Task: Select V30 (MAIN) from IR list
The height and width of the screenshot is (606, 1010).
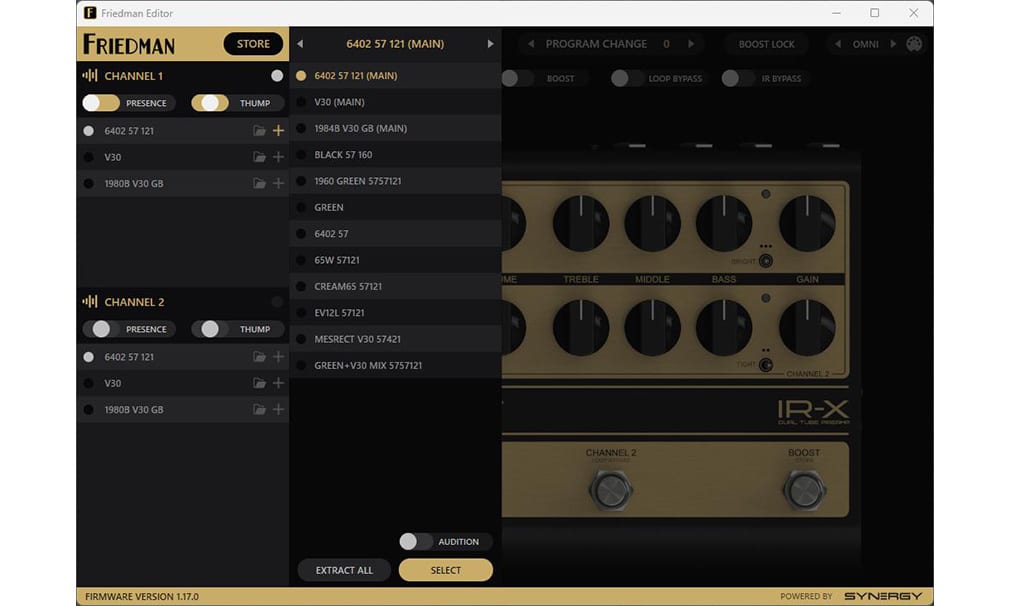Action: [395, 102]
